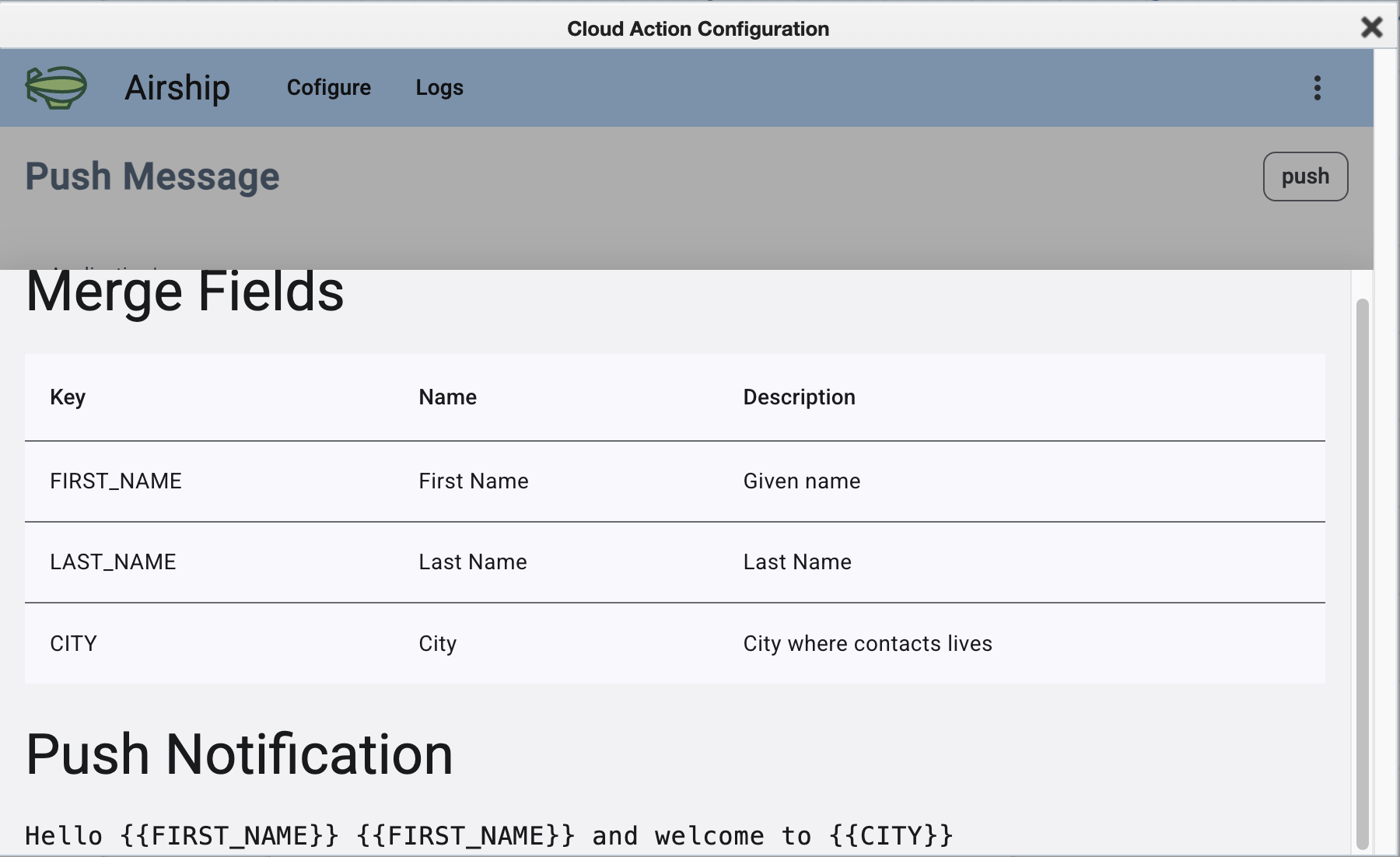
Task: Open the three-dot overflow menu
Action: [1318, 88]
